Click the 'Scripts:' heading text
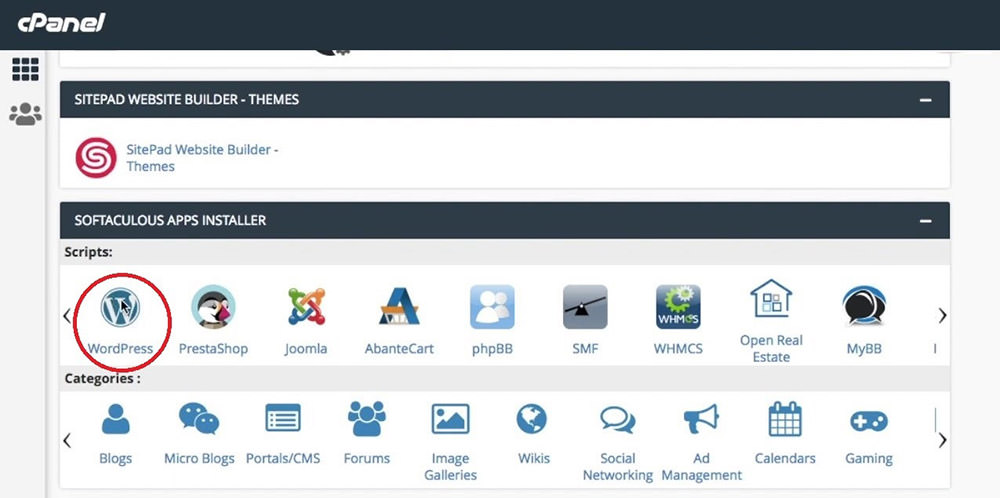Image resolution: width=1000 pixels, height=498 pixels. (x=88, y=252)
